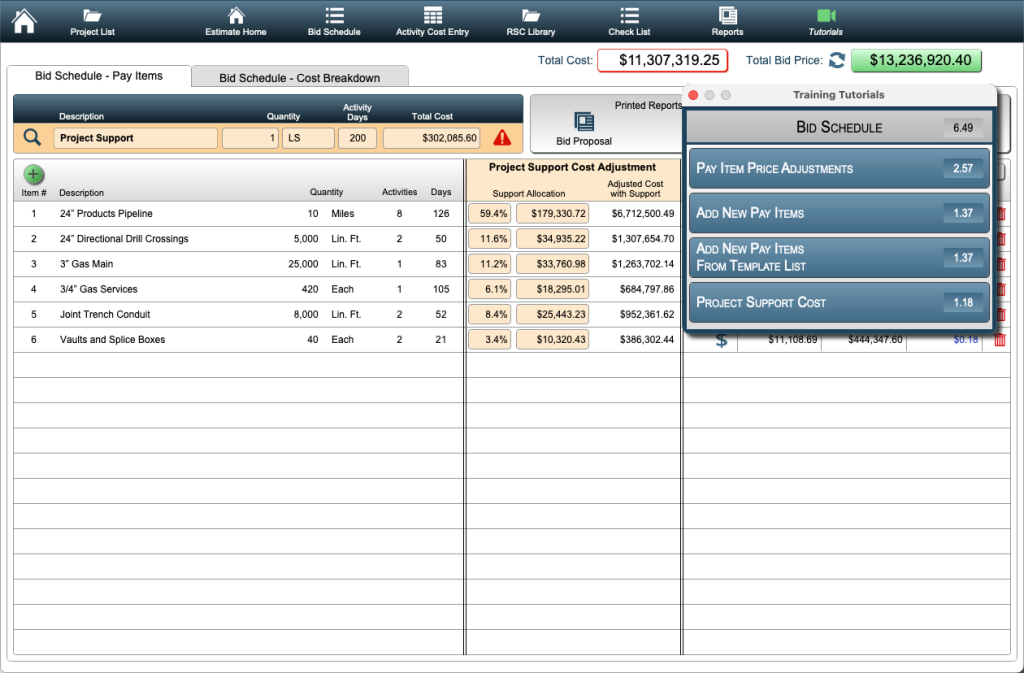Edit the $10,320.43 support allocation amount
Viewport: 1024px width, 673px height.
pyautogui.click(x=552, y=339)
